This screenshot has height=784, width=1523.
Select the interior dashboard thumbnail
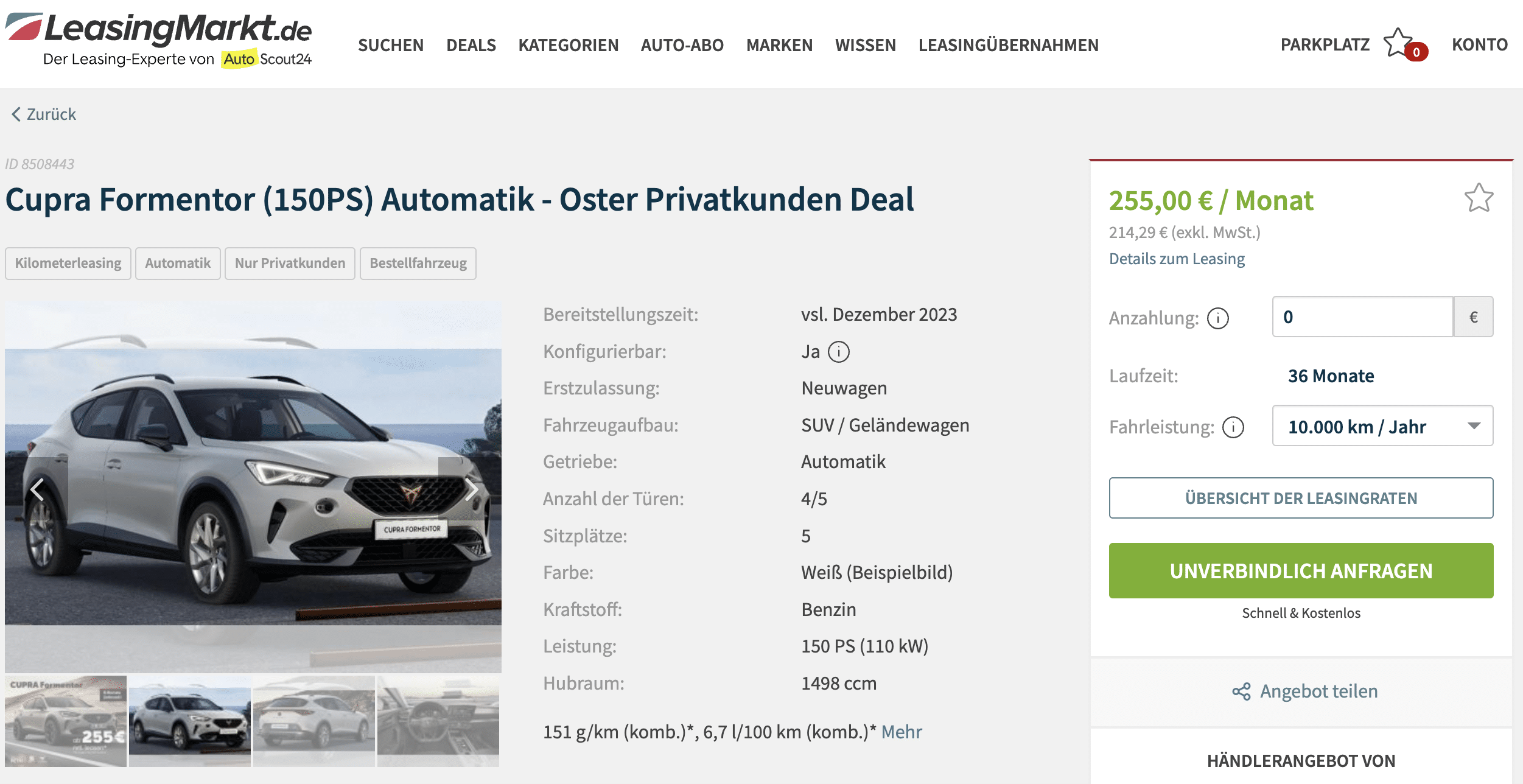pos(438,721)
